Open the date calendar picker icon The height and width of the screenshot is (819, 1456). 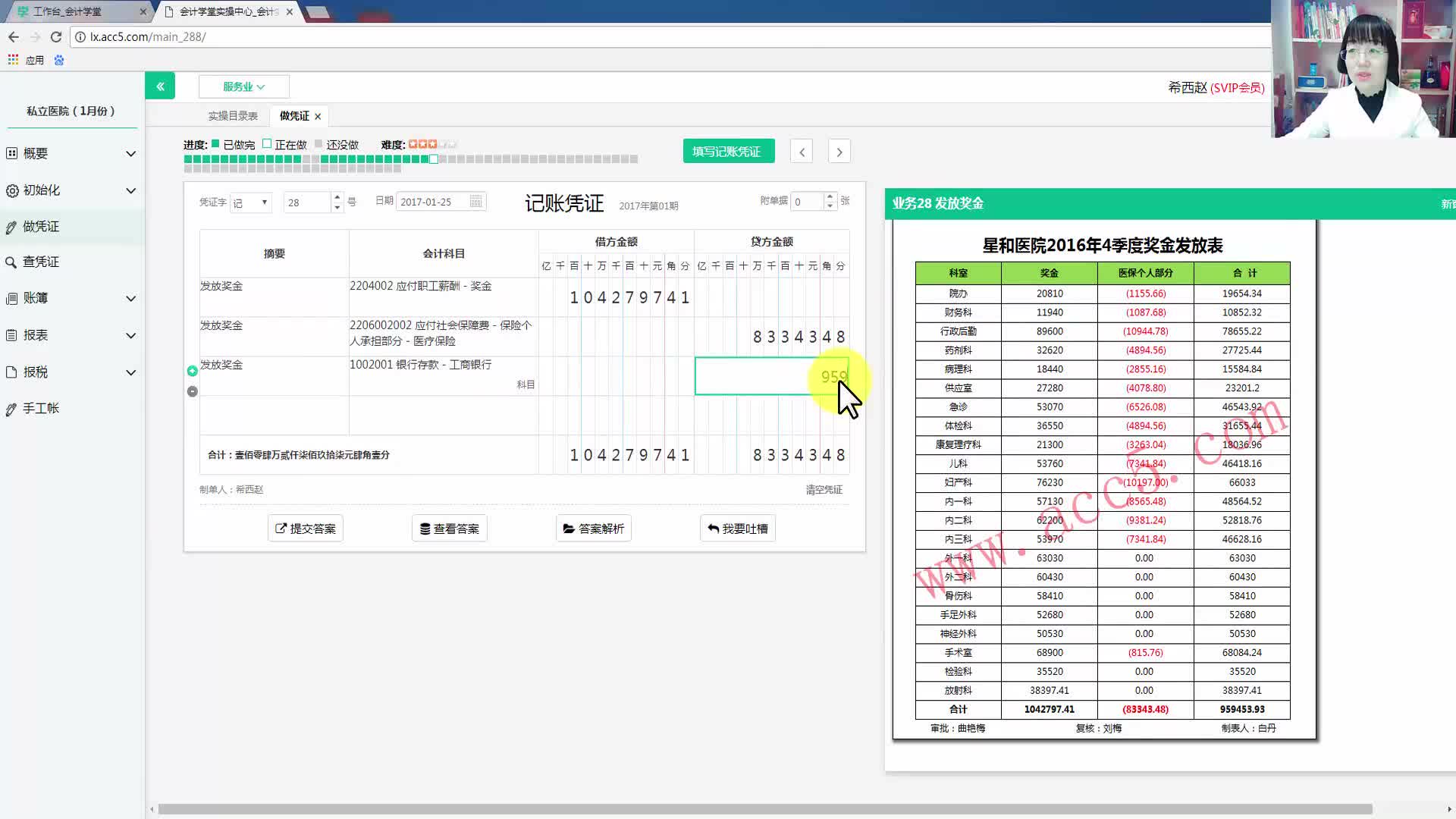pos(475,202)
